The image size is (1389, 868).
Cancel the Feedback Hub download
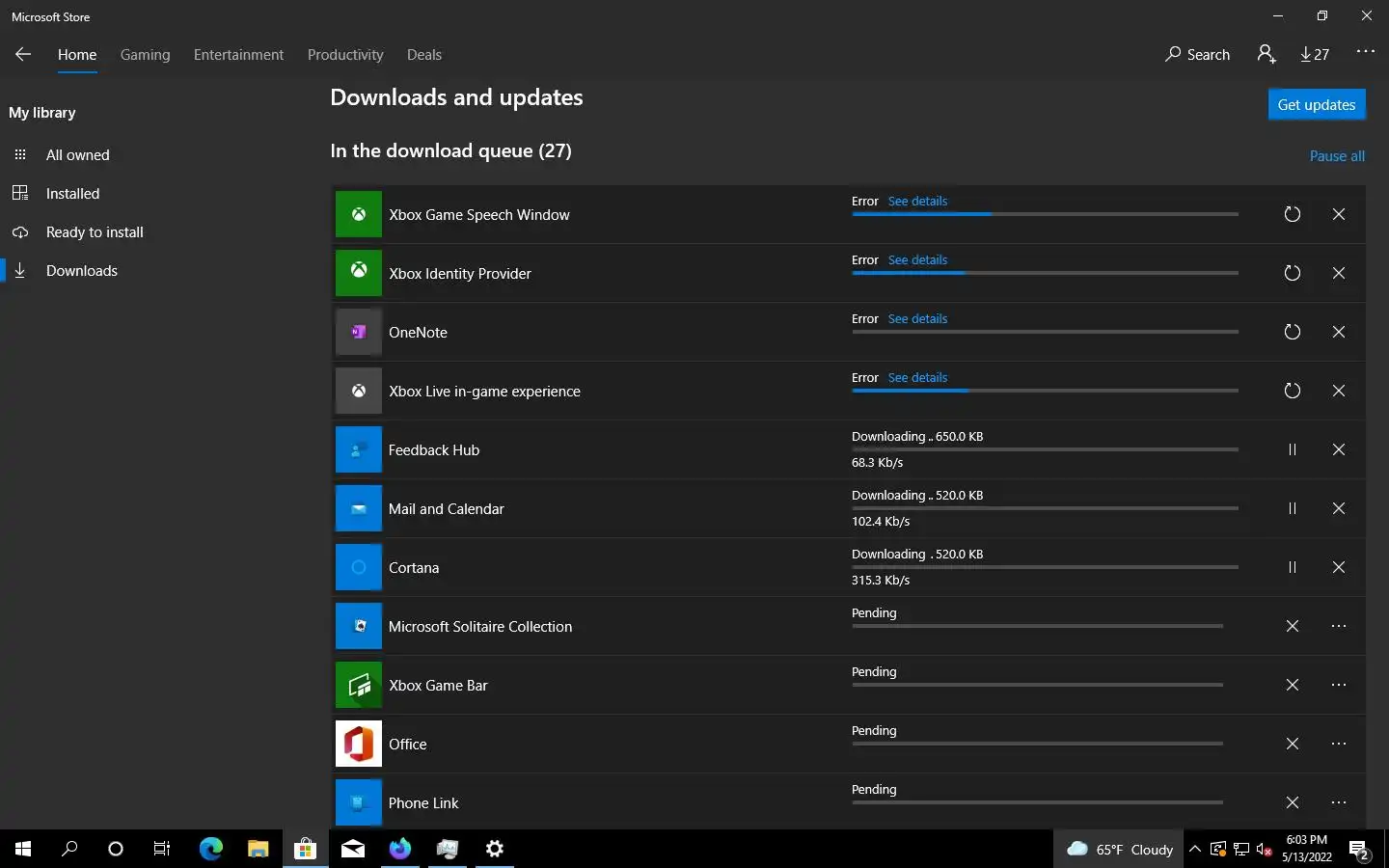(1339, 449)
